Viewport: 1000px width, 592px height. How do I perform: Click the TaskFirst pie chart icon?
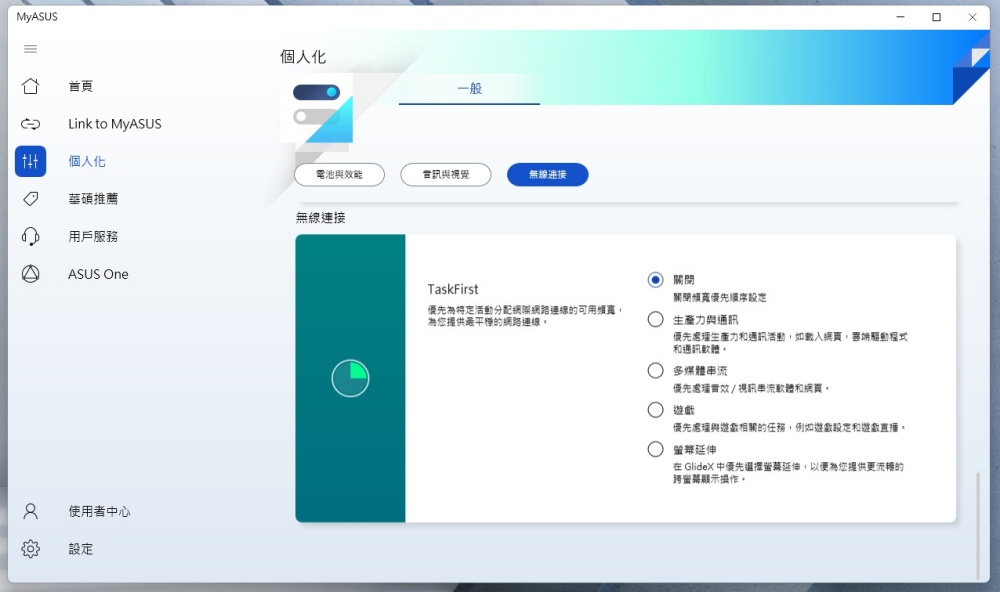coord(350,378)
